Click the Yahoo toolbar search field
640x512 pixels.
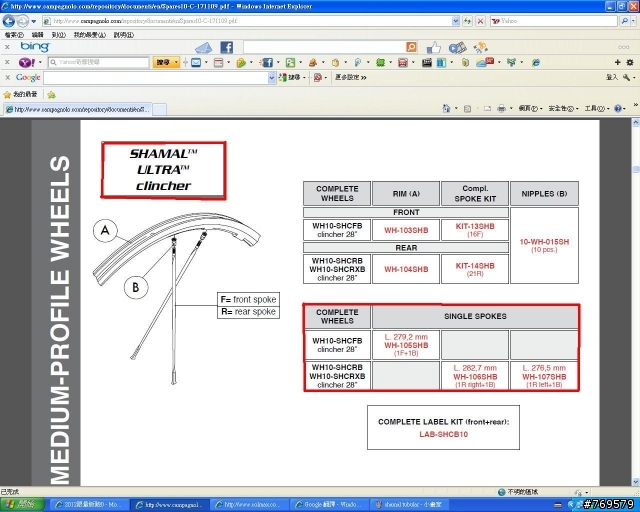[x=99, y=62]
